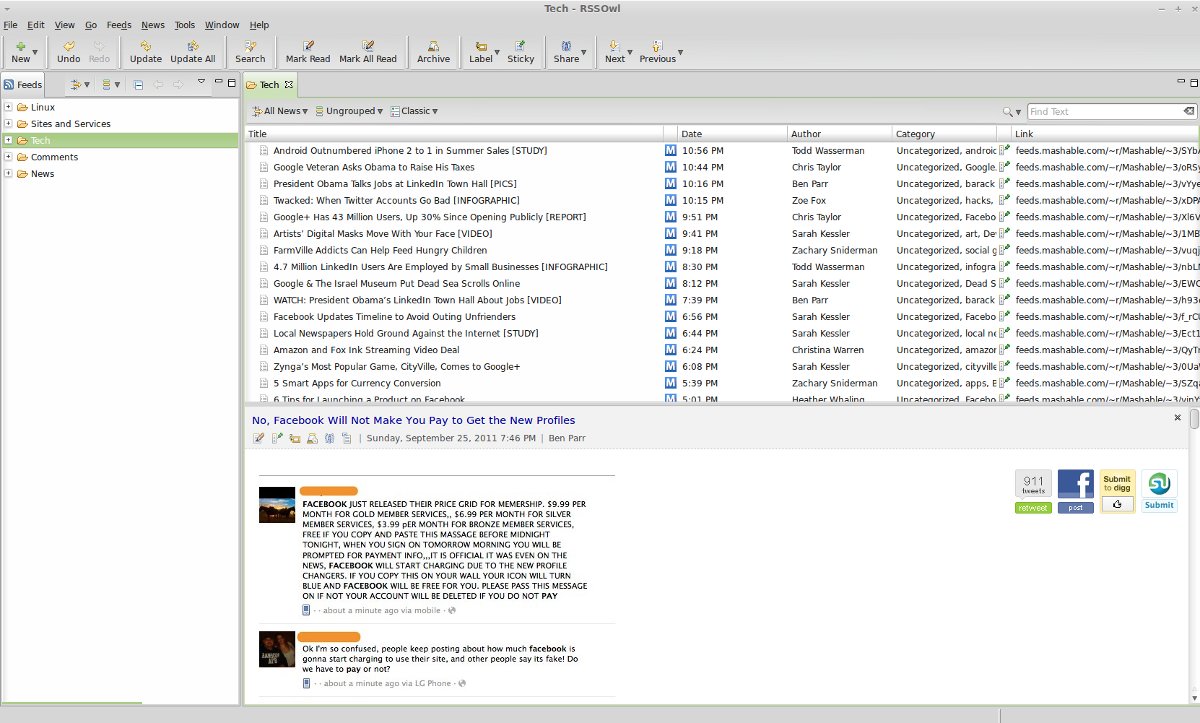
Task: Clear the Find Text field
Action: click(x=1189, y=112)
